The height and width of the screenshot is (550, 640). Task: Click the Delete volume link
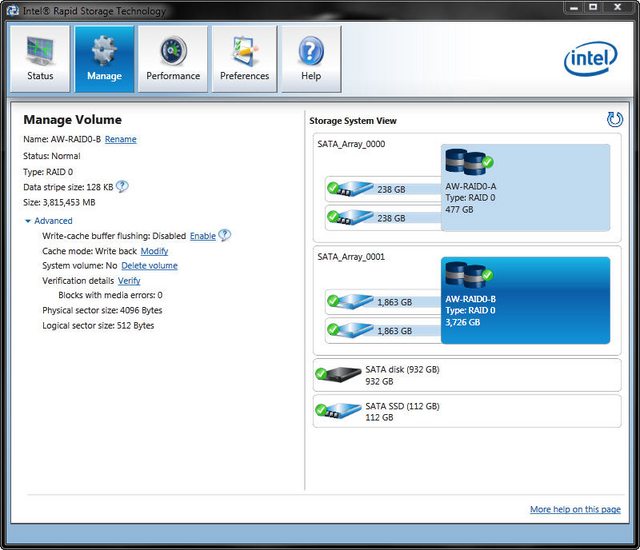[149, 266]
